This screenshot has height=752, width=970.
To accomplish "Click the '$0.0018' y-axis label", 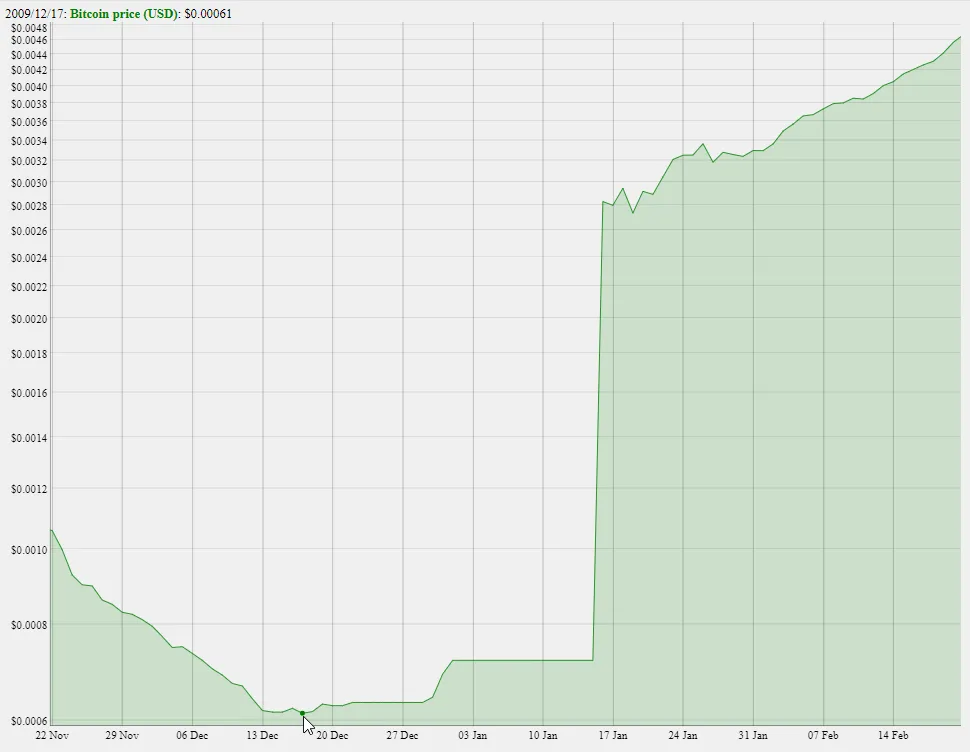I will [x=29, y=354].
